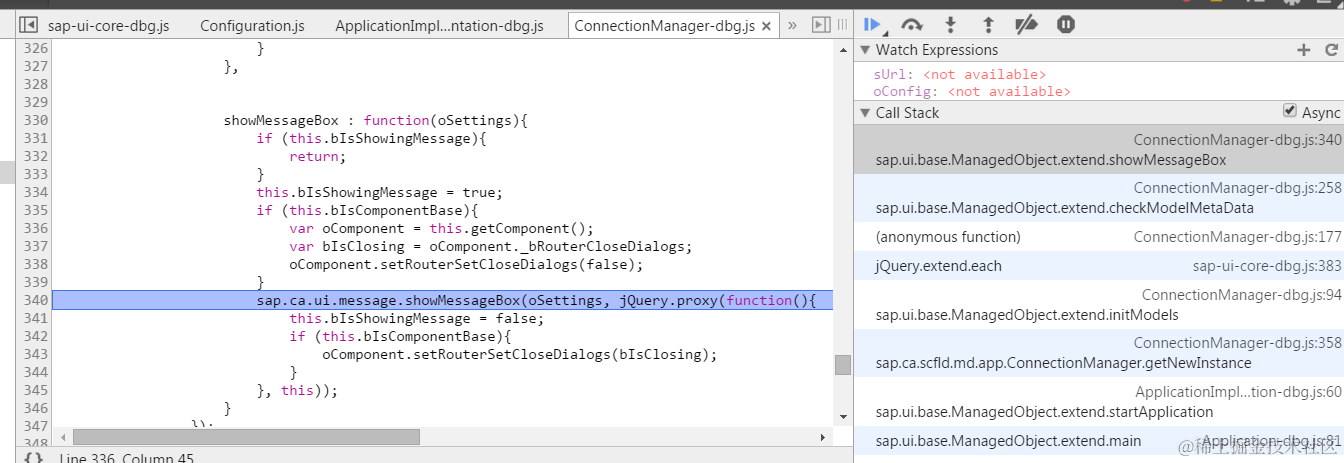Add a new watch expression
The height and width of the screenshot is (463, 1344).
pos(1304,50)
